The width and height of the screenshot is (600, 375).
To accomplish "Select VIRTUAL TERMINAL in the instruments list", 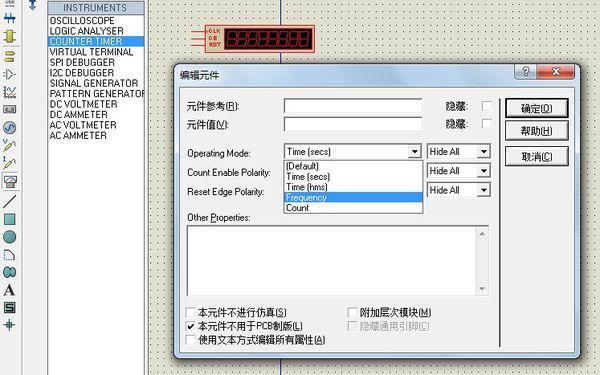I will click(96, 52).
